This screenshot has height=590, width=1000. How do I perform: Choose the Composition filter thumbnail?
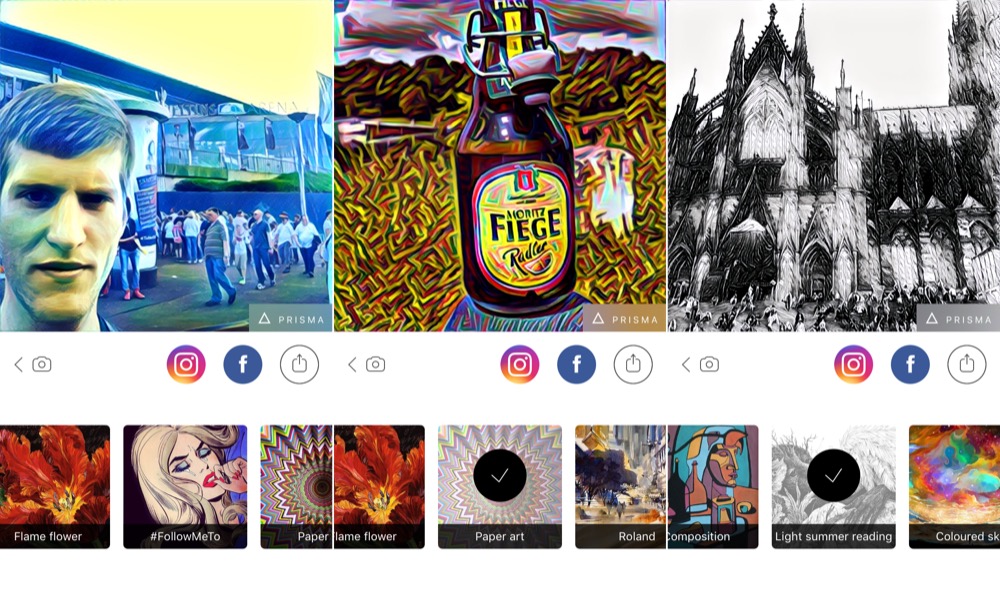713,487
